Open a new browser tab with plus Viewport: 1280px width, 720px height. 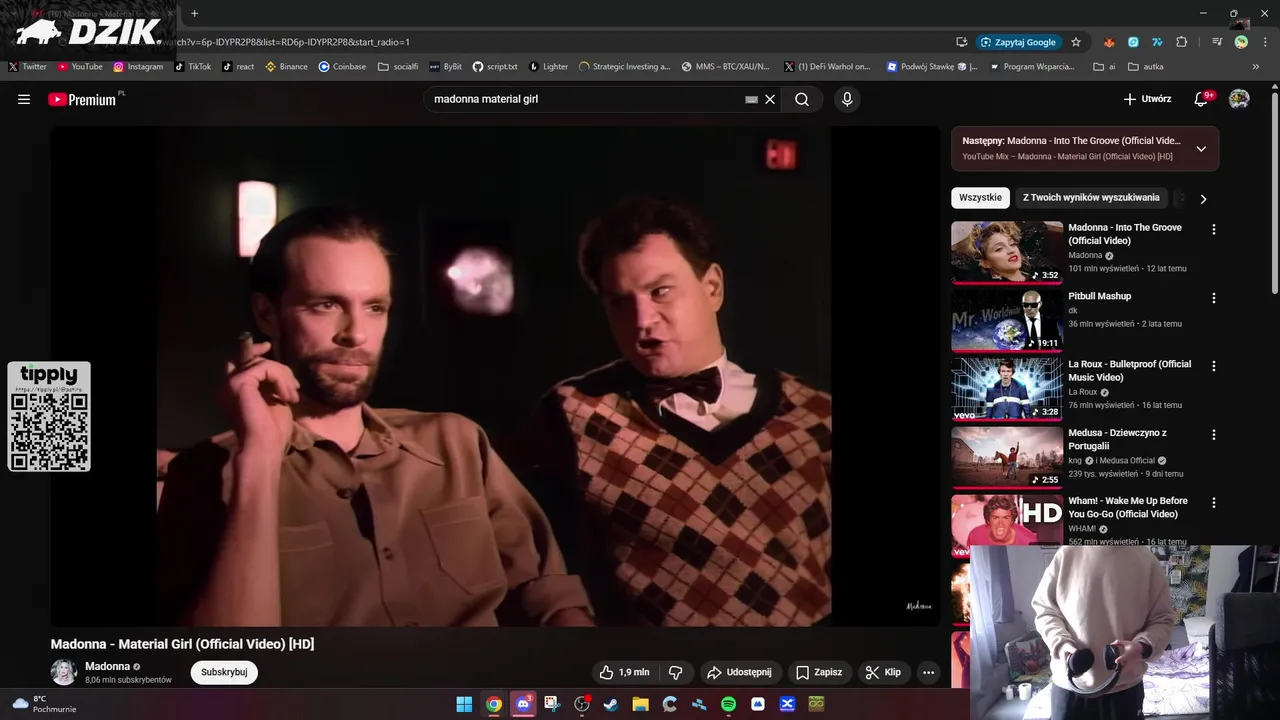point(194,14)
